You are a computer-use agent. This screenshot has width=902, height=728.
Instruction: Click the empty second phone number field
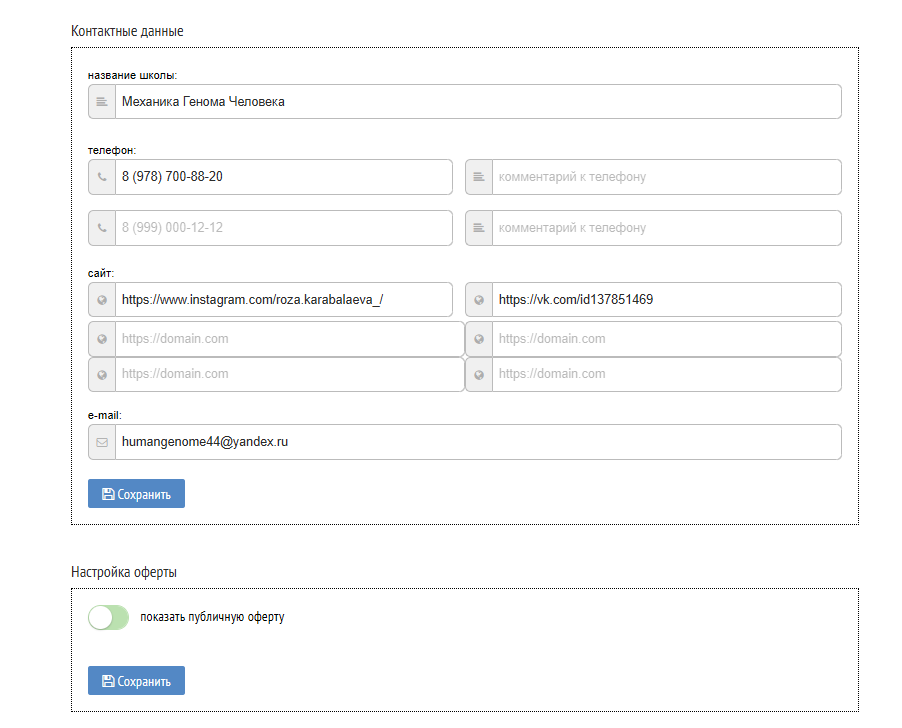pyautogui.click(x=283, y=228)
